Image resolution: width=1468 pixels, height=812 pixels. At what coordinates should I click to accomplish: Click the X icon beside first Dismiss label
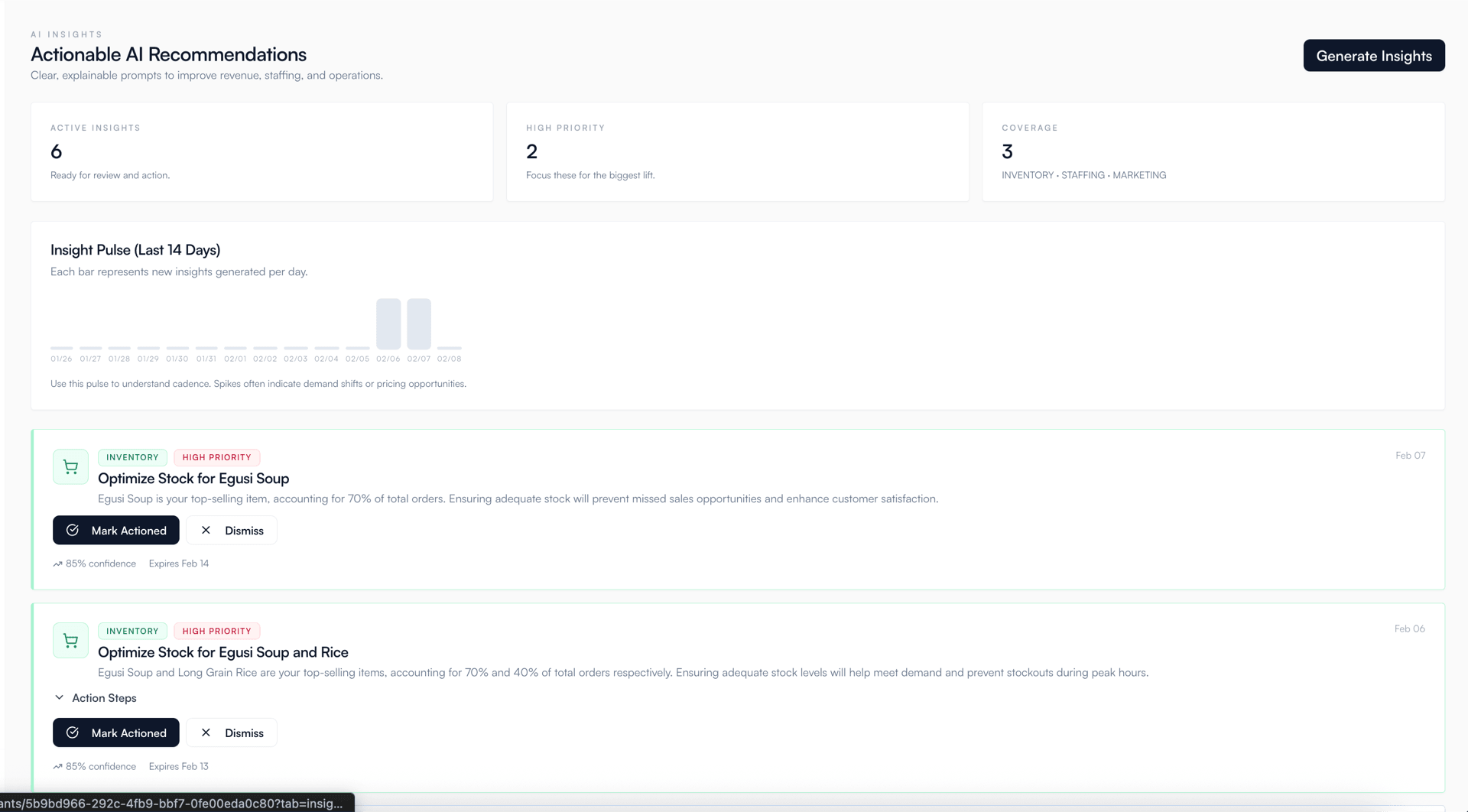tap(206, 530)
